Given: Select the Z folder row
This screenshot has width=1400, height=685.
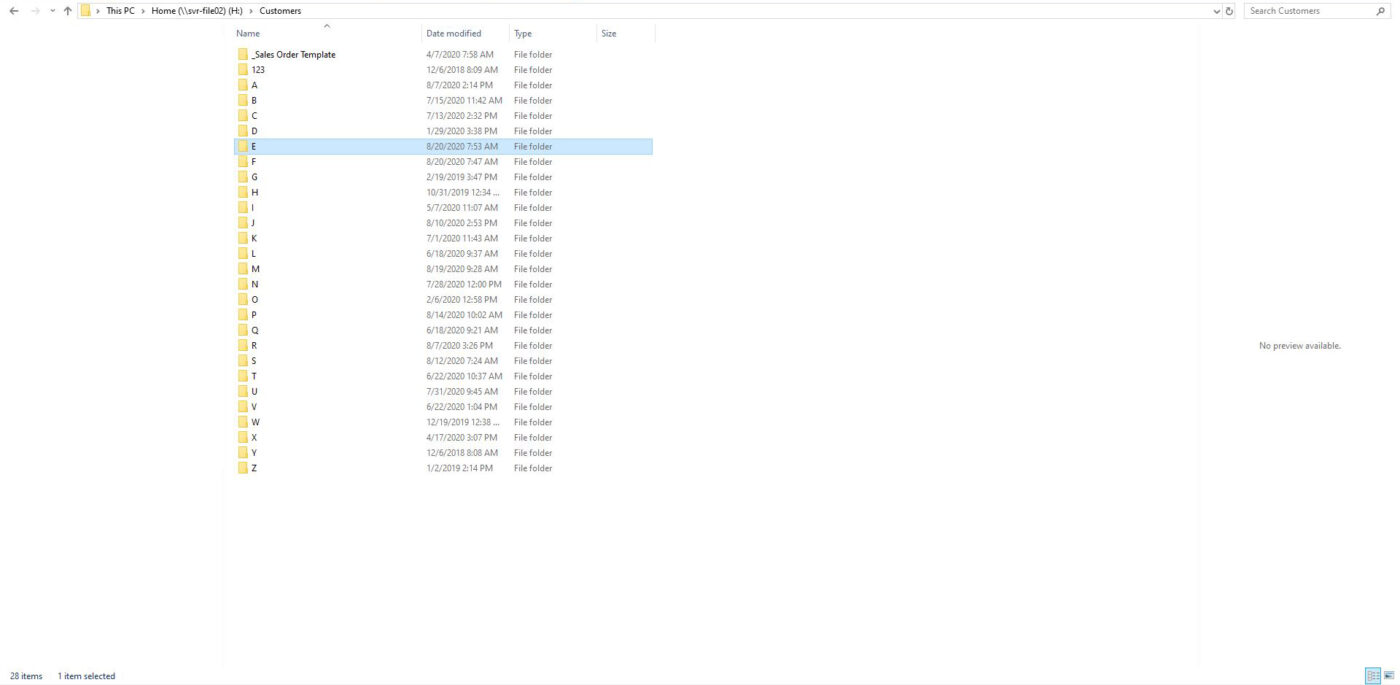Looking at the screenshot, I should pyautogui.click(x=254, y=468).
